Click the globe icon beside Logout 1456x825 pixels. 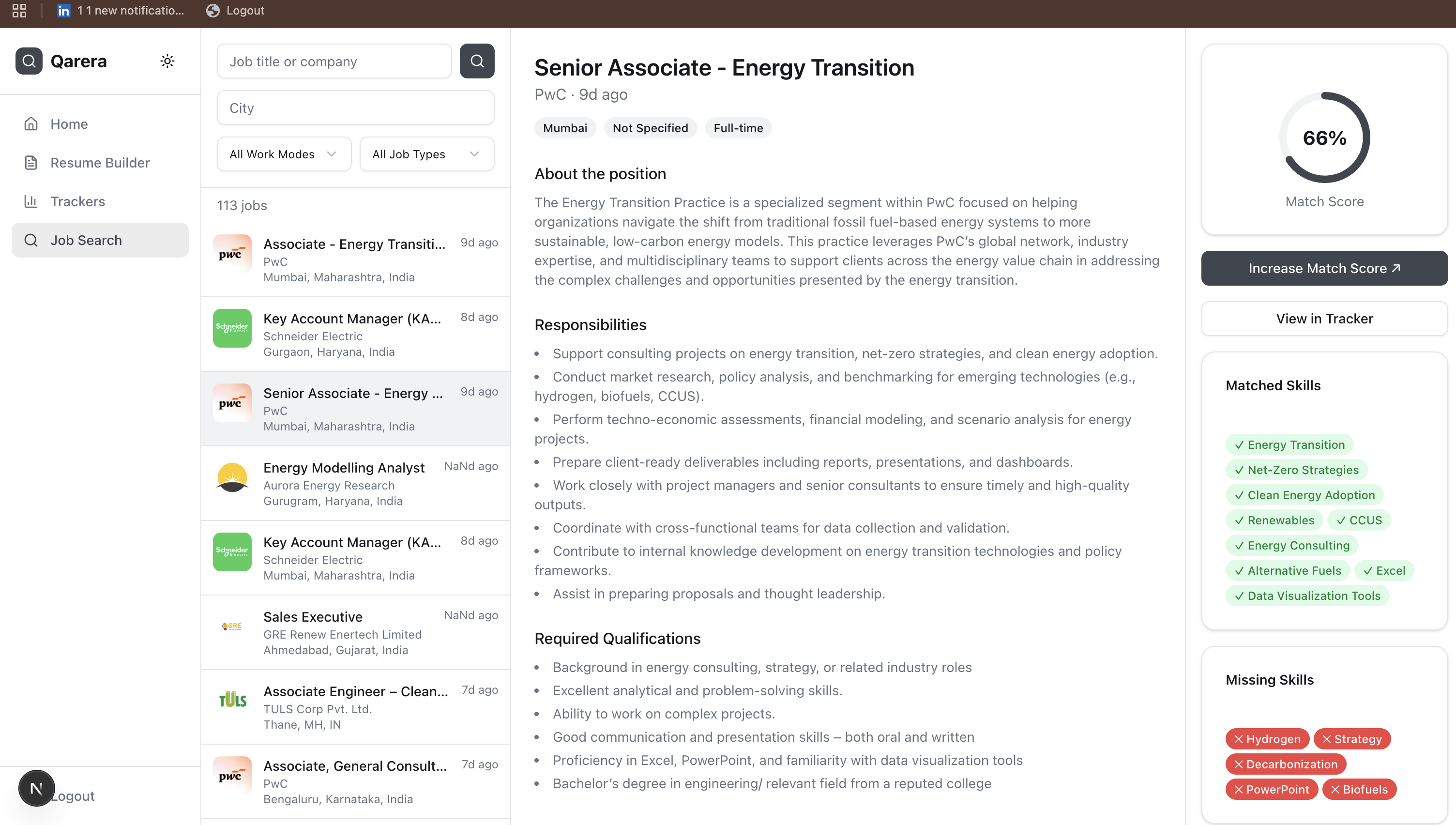213,11
